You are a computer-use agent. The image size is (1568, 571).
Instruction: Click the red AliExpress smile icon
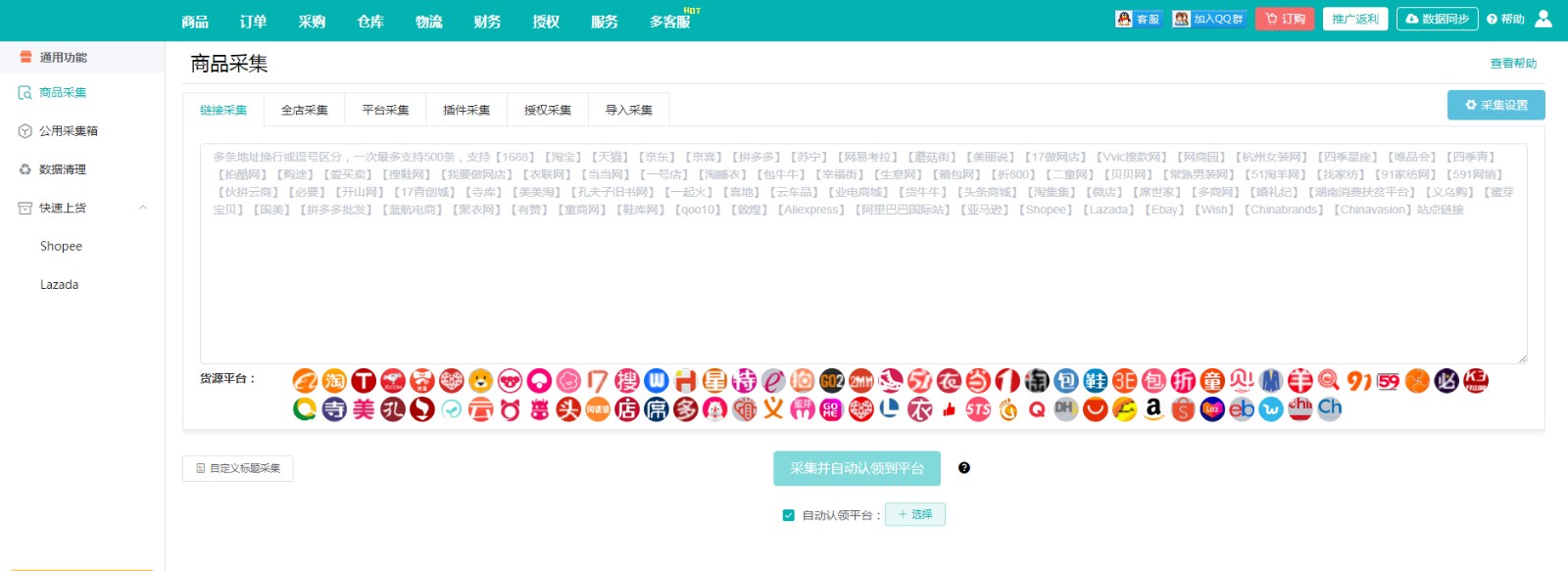click(x=1096, y=409)
